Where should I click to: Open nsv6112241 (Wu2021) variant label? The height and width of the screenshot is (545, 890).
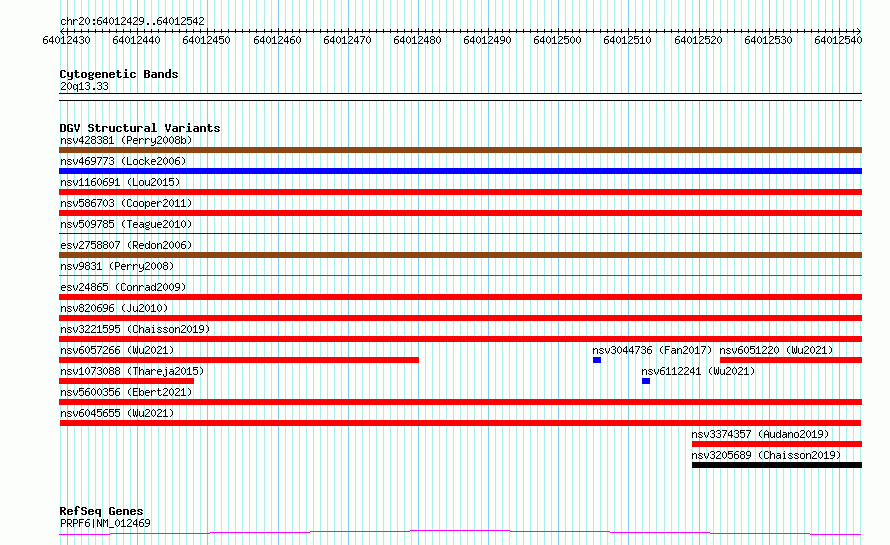pos(699,371)
